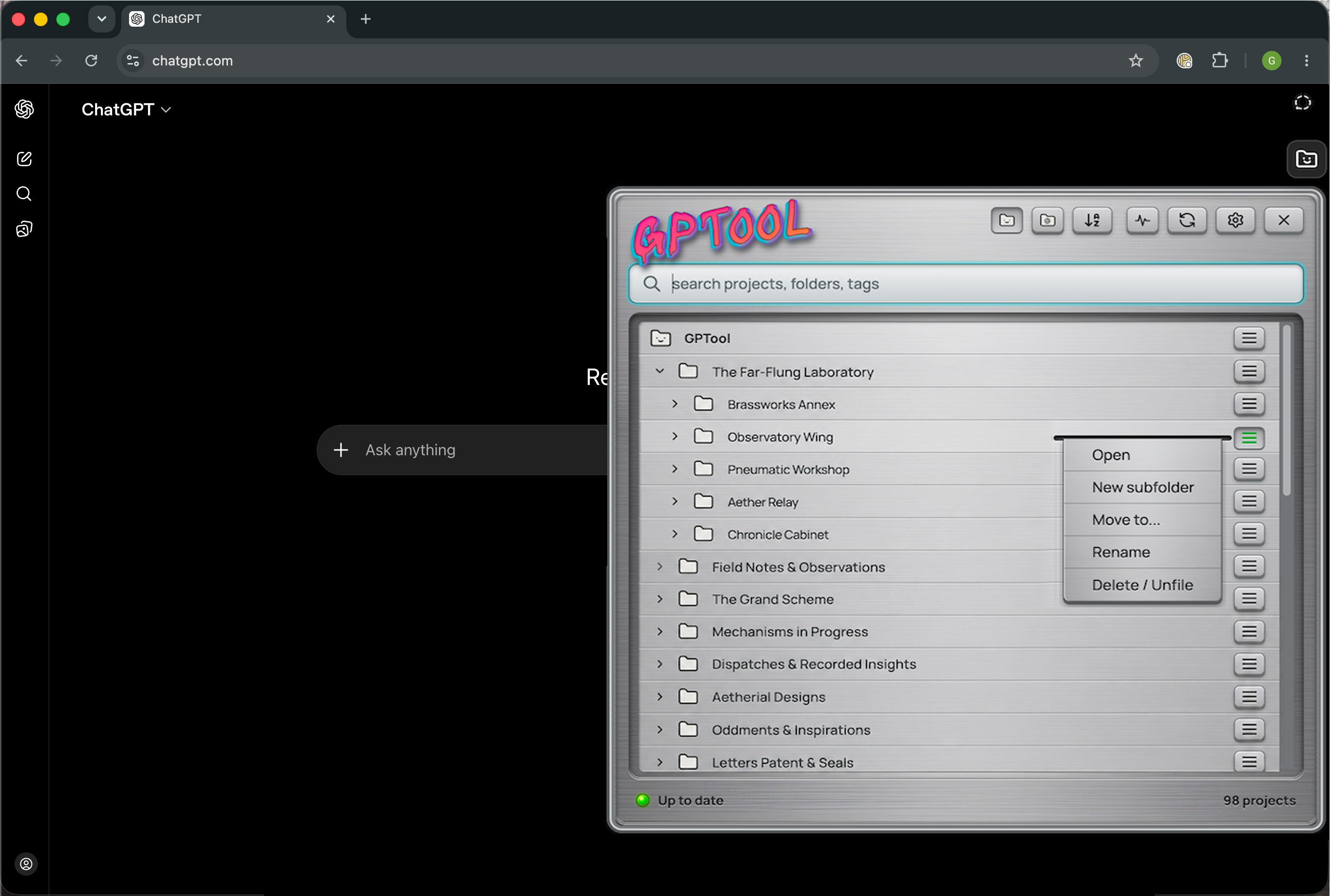Choose Open in the context menu
The height and width of the screenshot is (896, 1330).
[1142, 455]
